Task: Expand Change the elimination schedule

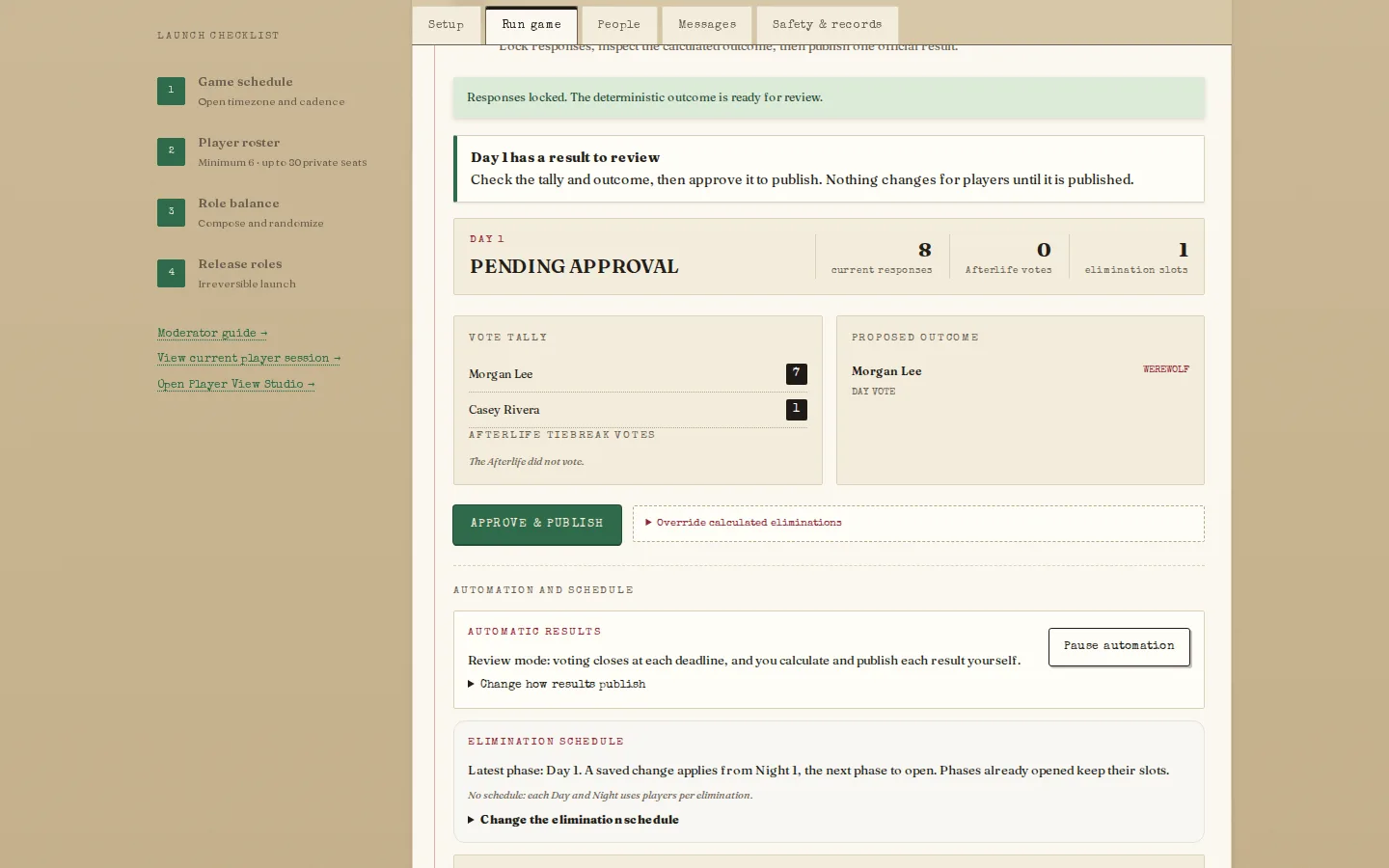Action: [x=573, y=820]
